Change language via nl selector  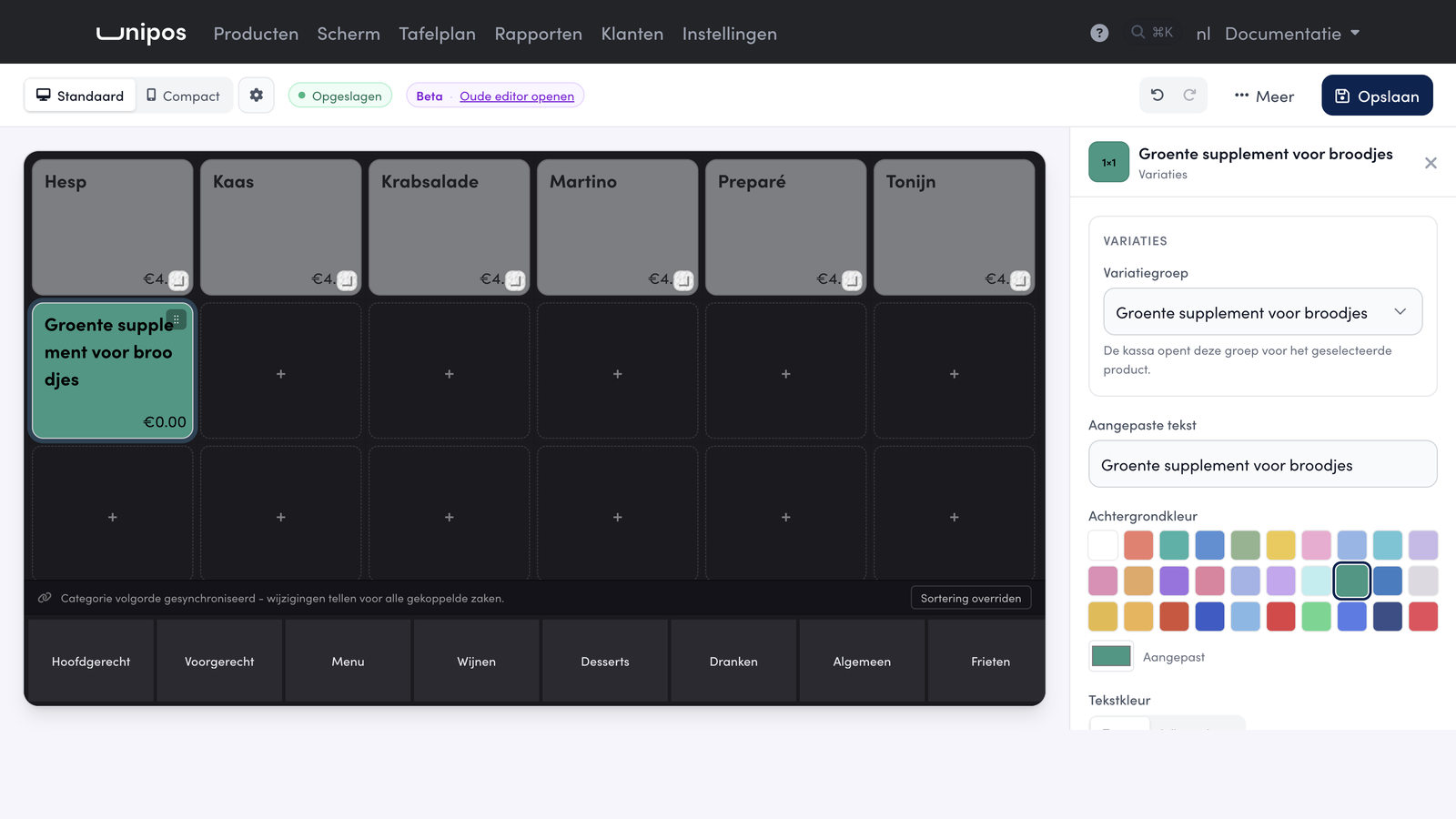coord(1203,34)
